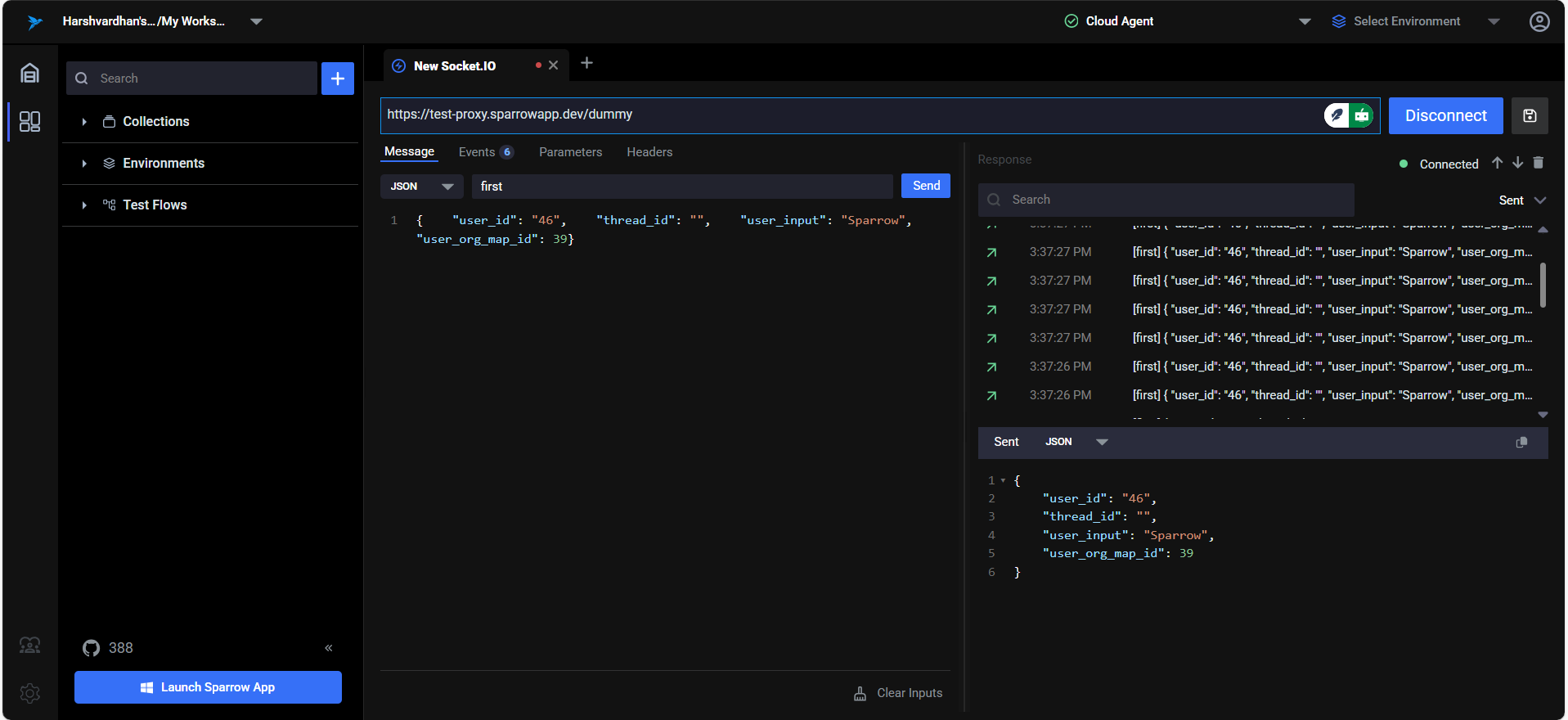
Task: Focus the Response search field
Action: 1166,200
